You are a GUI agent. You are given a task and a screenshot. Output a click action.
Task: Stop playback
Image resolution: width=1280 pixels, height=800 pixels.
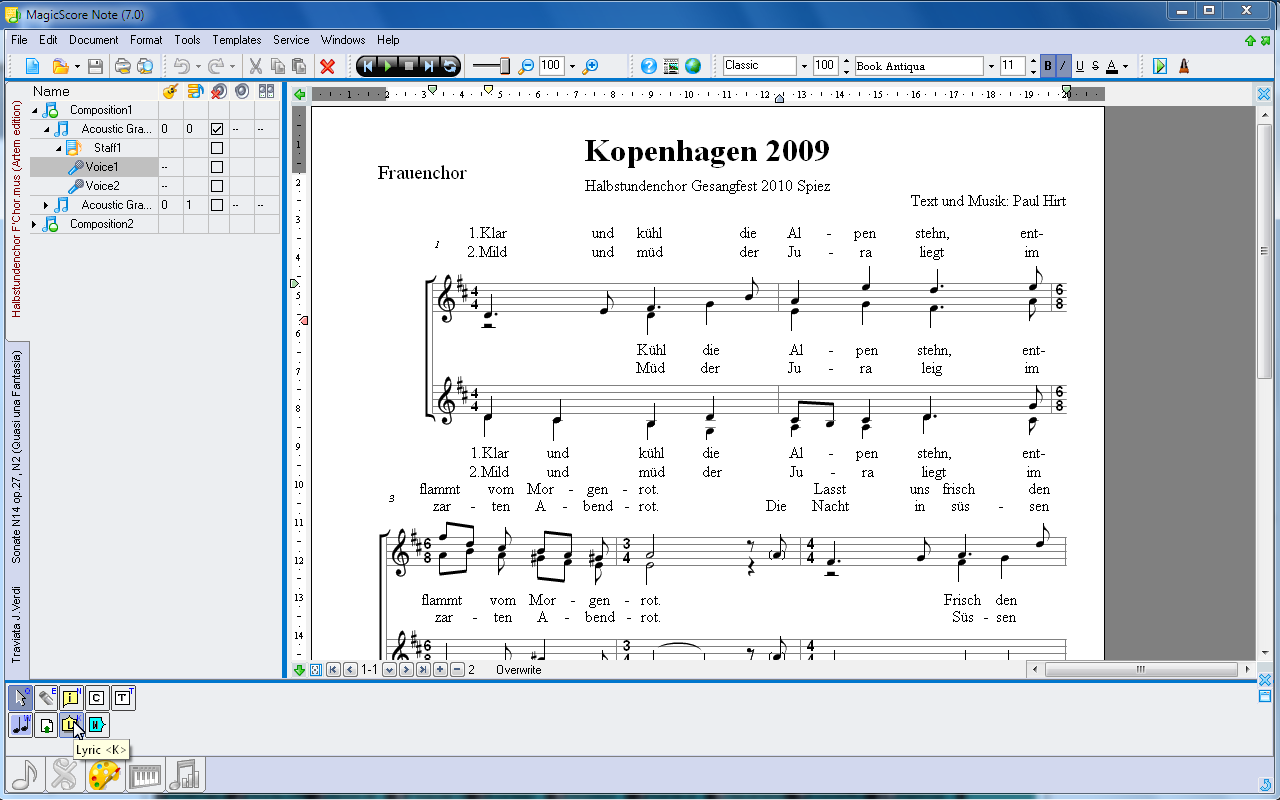click(409, 66)
